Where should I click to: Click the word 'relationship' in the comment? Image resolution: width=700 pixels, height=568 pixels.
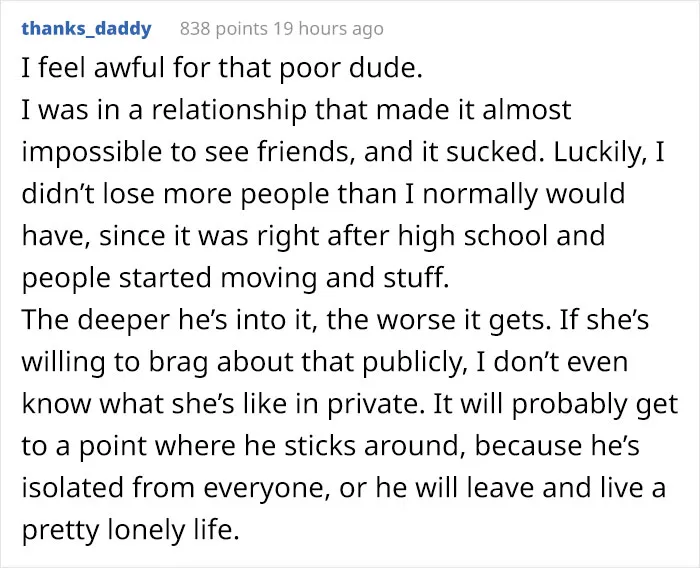tap(229, 110)
